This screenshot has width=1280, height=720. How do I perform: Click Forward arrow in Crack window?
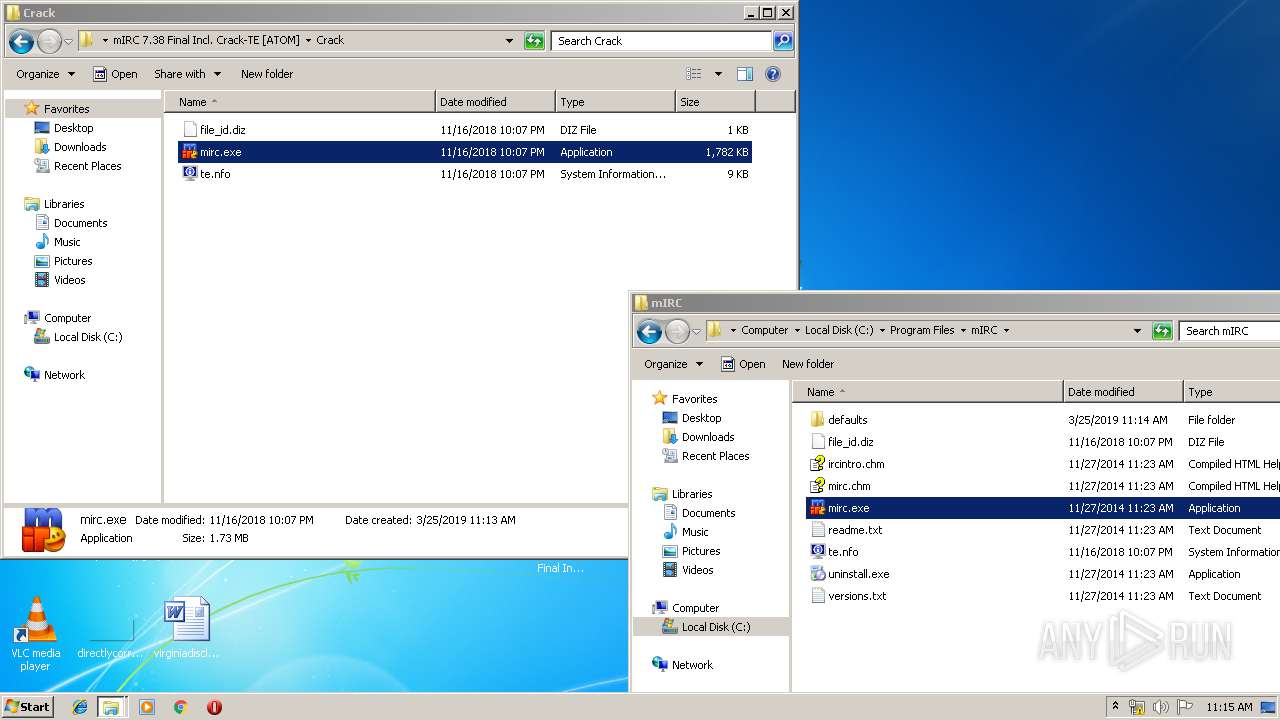click(x=49, y=41)
